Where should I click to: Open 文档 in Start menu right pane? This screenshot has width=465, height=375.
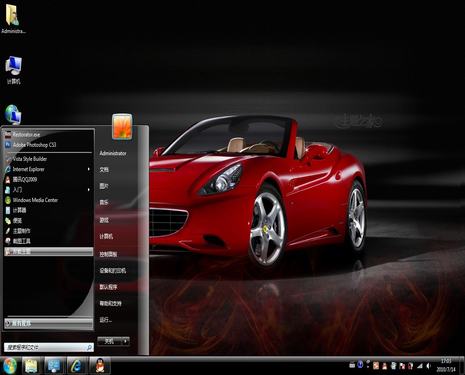pos(104,170)
